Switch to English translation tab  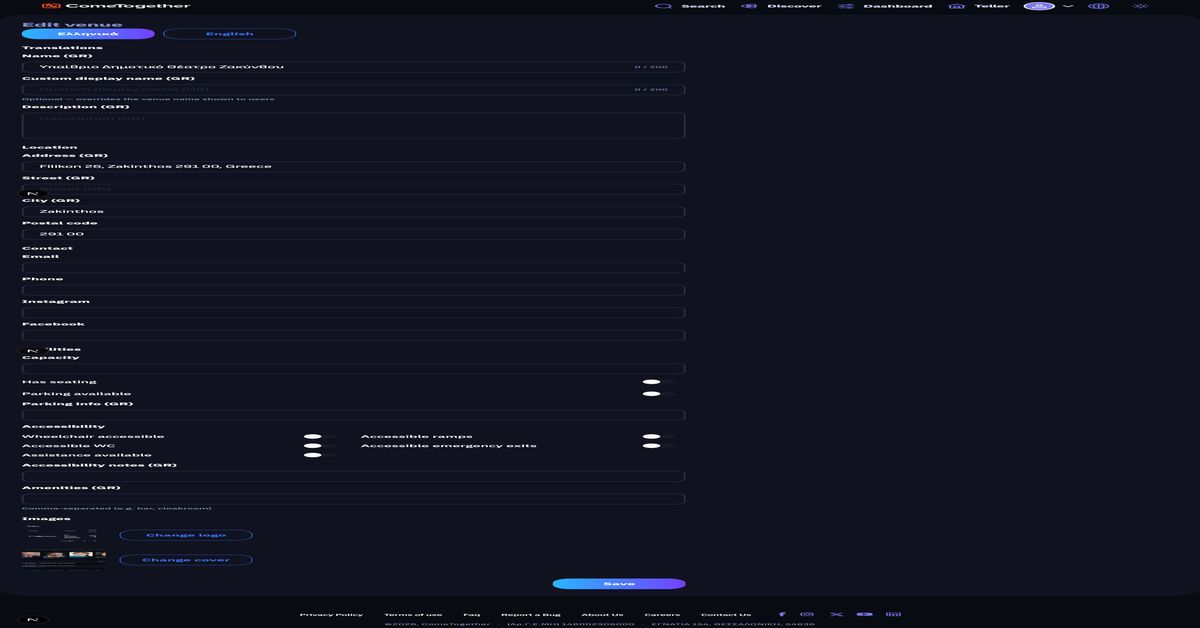[230, 34]
